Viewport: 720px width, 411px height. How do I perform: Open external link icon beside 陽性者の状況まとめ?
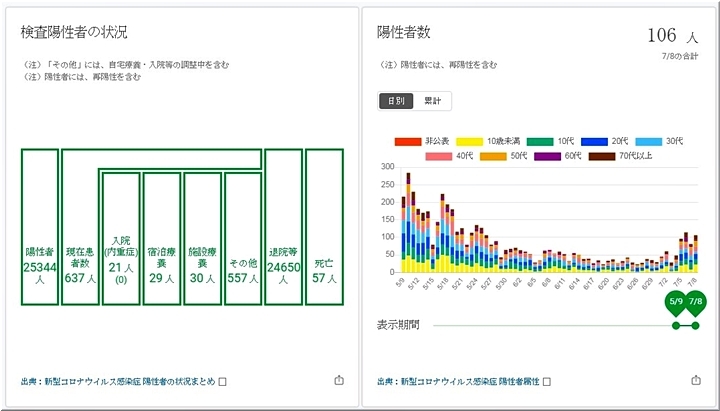pos(223,381)
